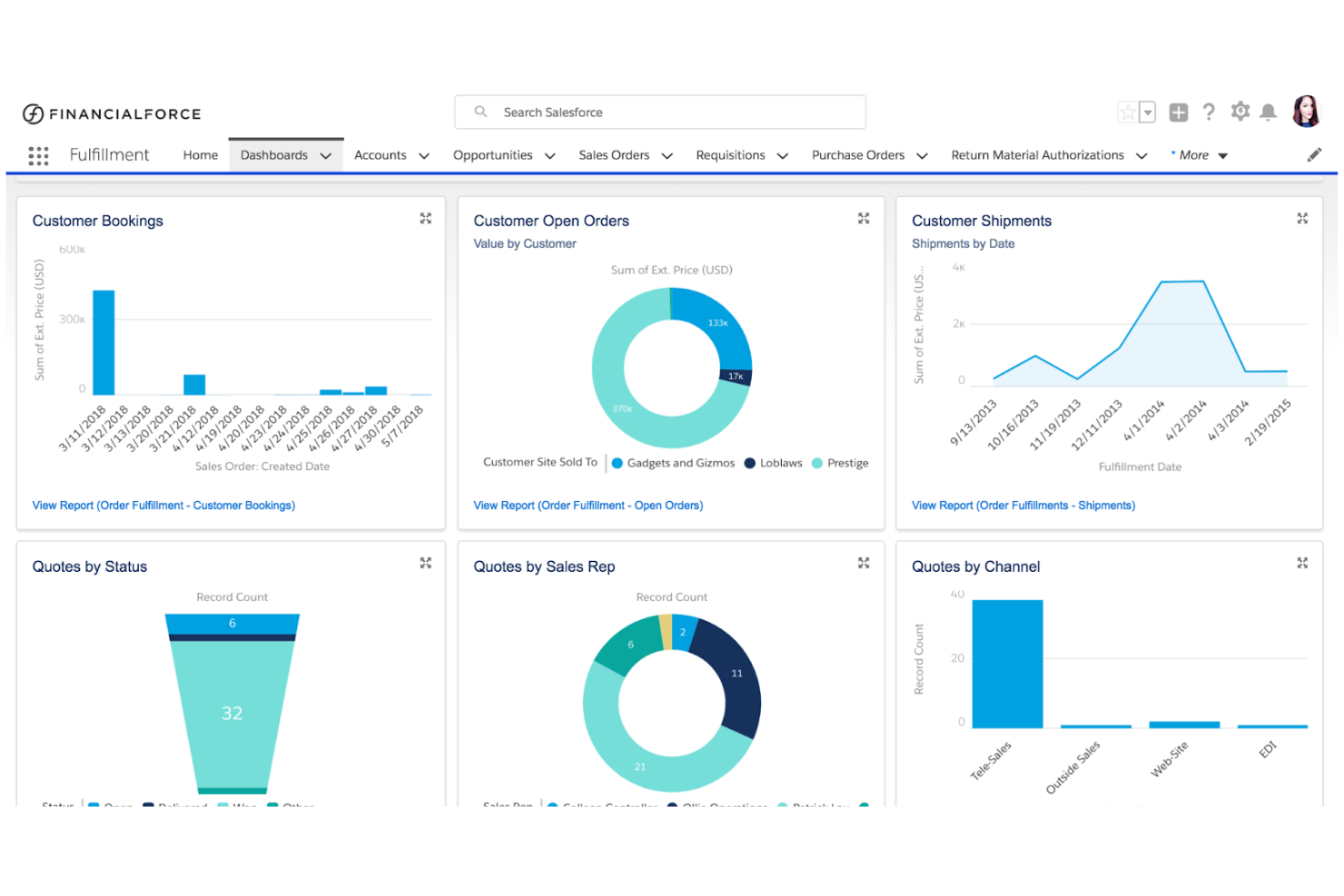
Task: Click the App Launcher waffle icon
Action: click(x=38, y=155)
